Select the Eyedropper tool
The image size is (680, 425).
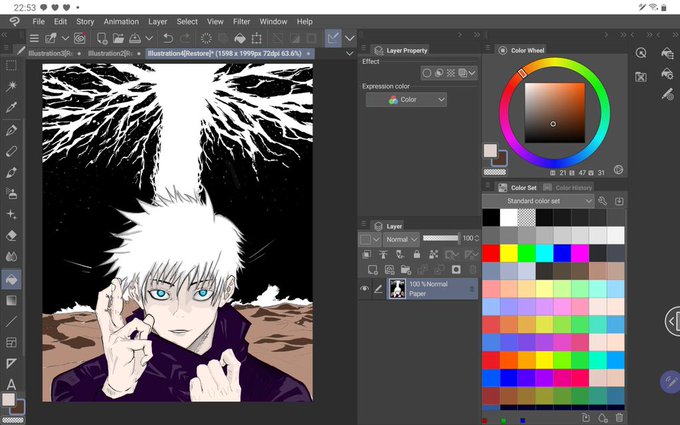(x=11, y=107)
